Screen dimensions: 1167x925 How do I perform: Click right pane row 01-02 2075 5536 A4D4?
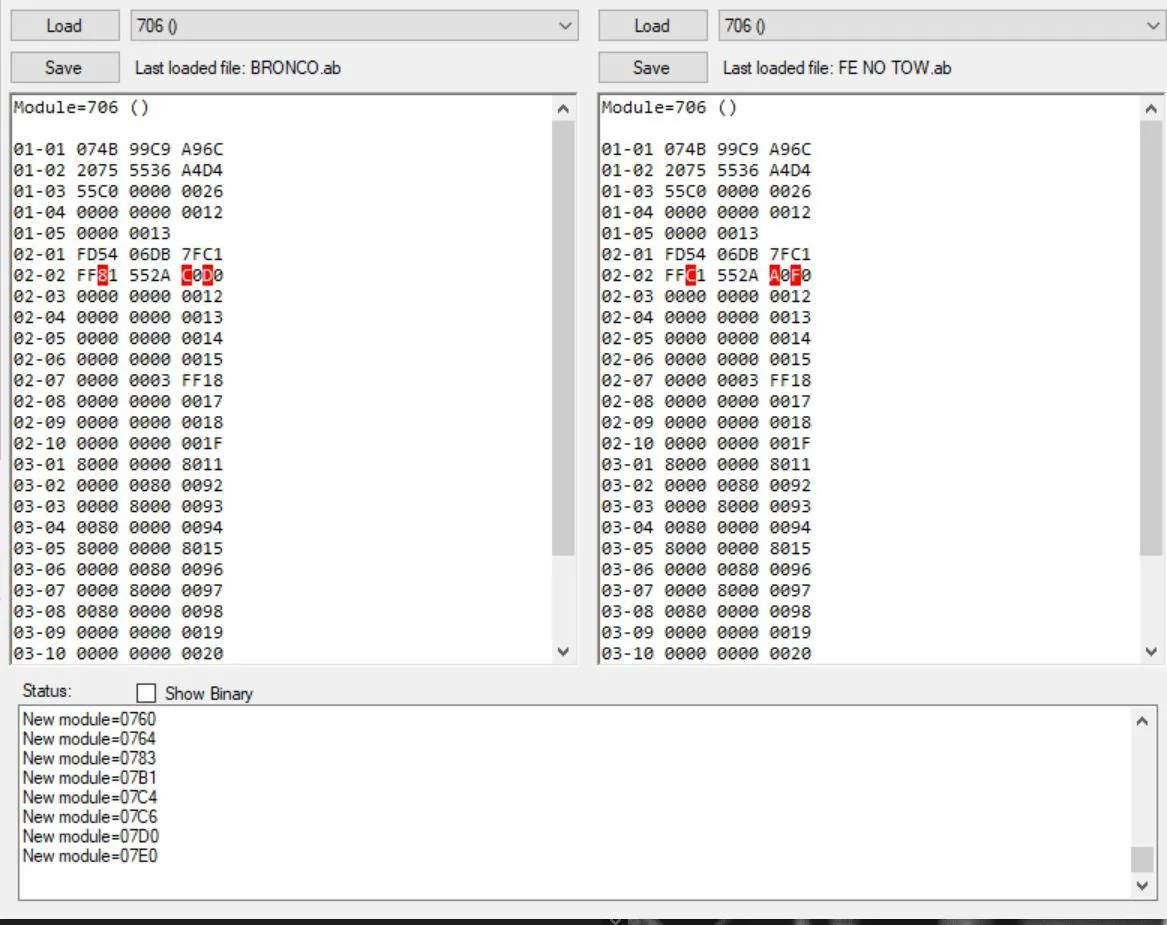click(x=706, y=170)
